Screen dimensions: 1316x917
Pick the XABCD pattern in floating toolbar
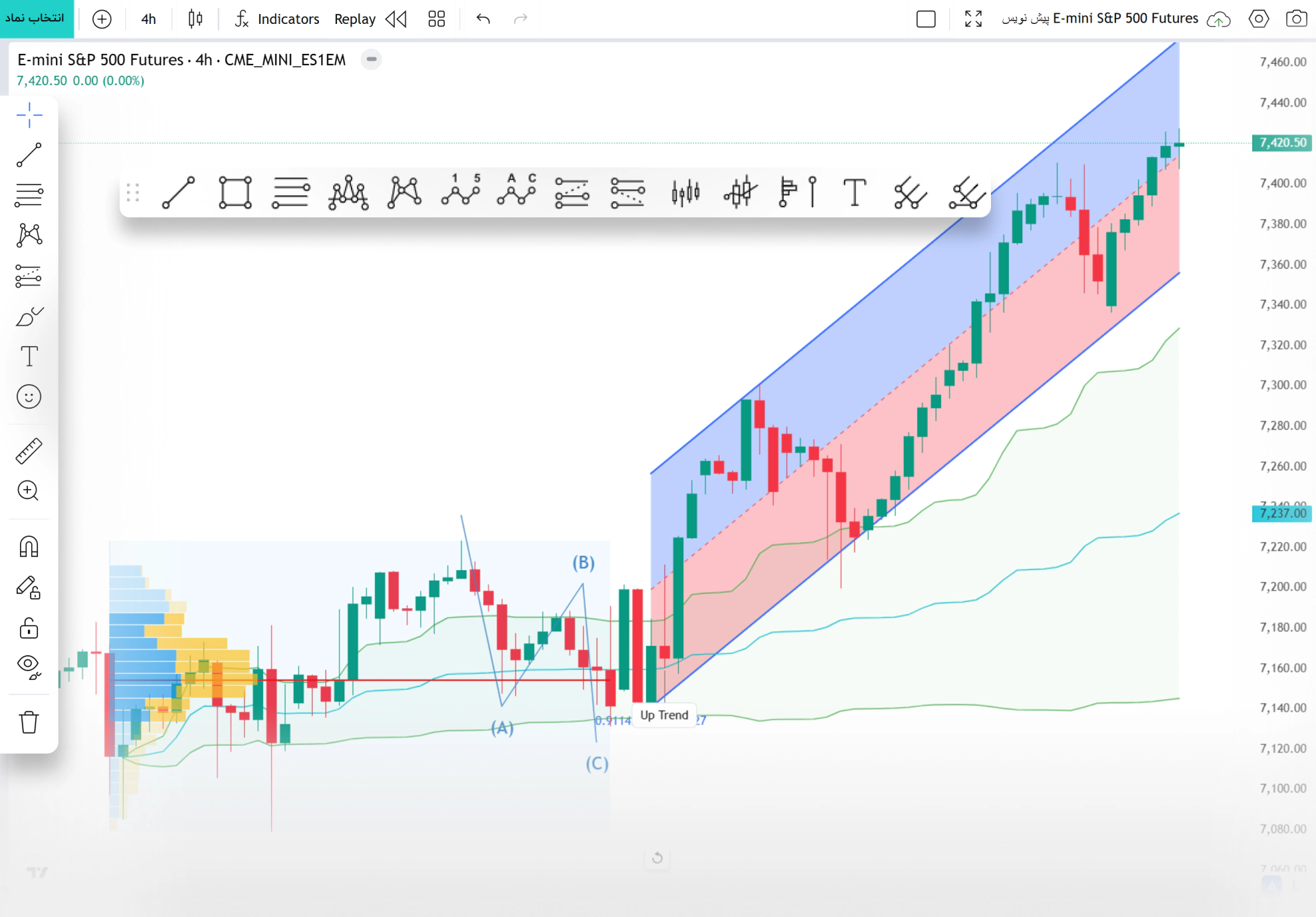click(x=405, y=193)
